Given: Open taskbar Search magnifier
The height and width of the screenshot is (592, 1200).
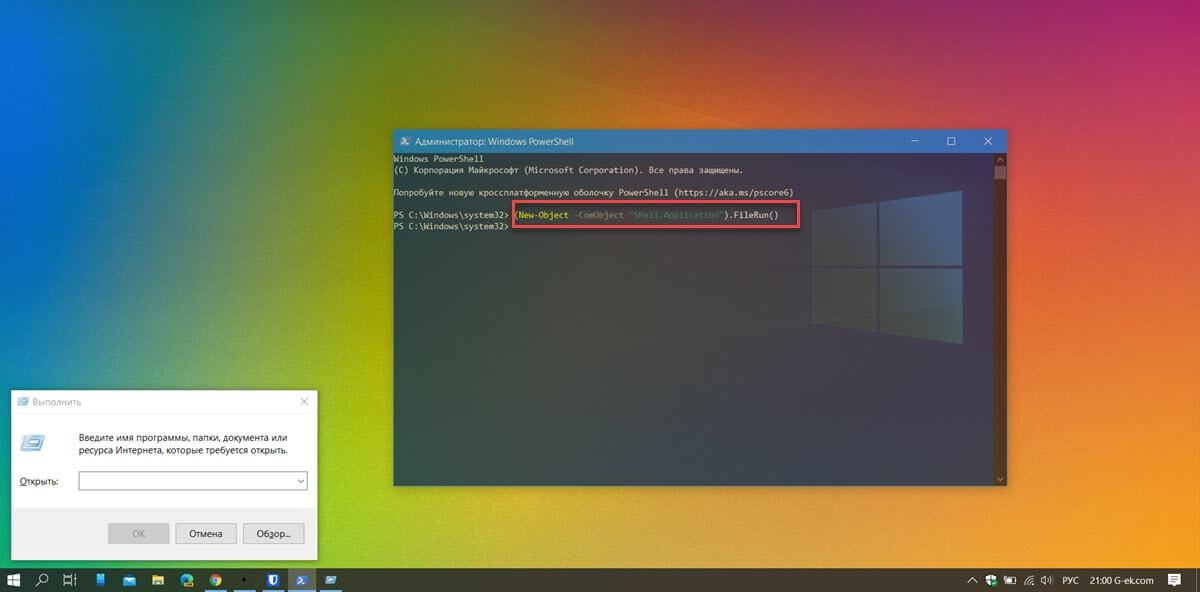Looking at the screenshot, I should [43, 580].
